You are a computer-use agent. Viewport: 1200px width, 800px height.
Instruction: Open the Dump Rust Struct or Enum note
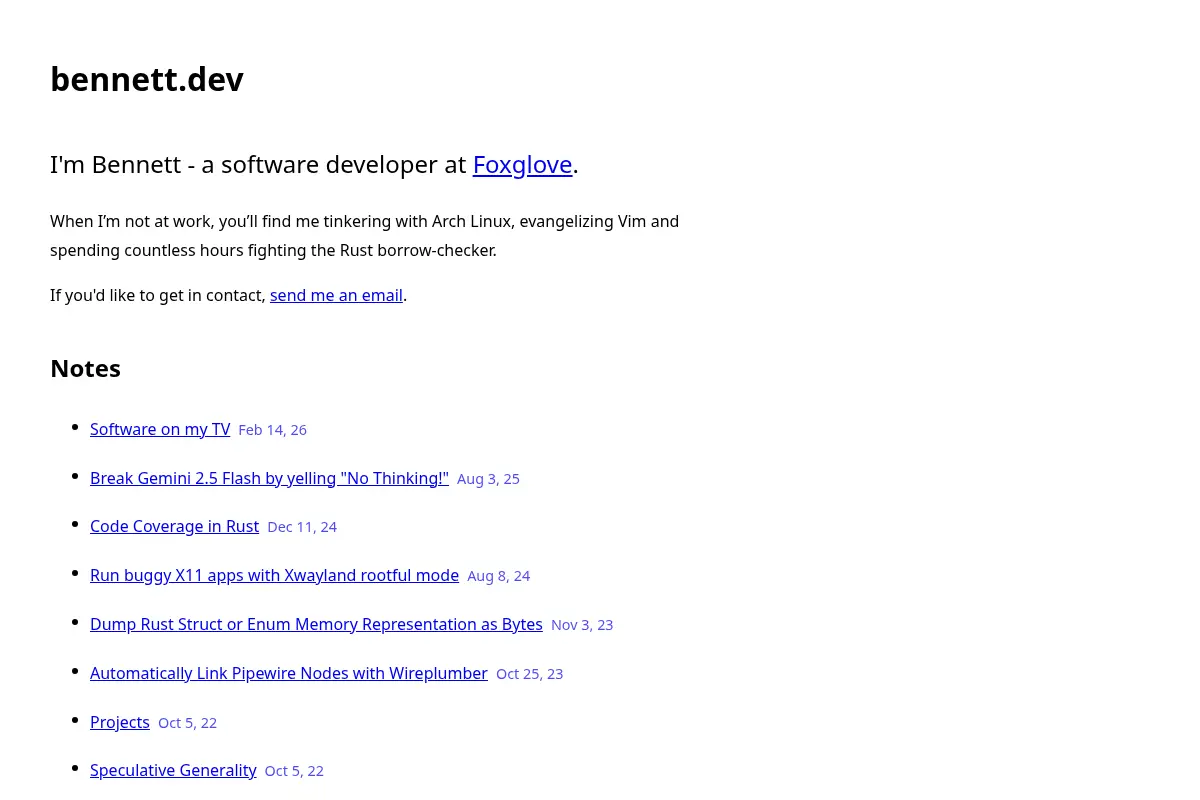coord(316,624)
